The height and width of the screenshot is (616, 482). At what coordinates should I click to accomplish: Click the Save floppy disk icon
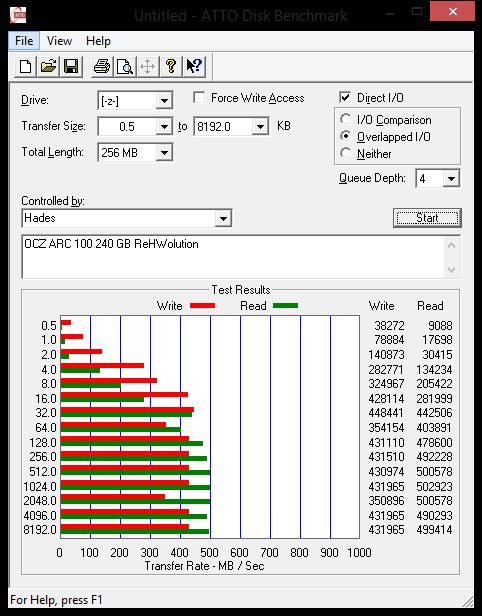pos(71,66)
